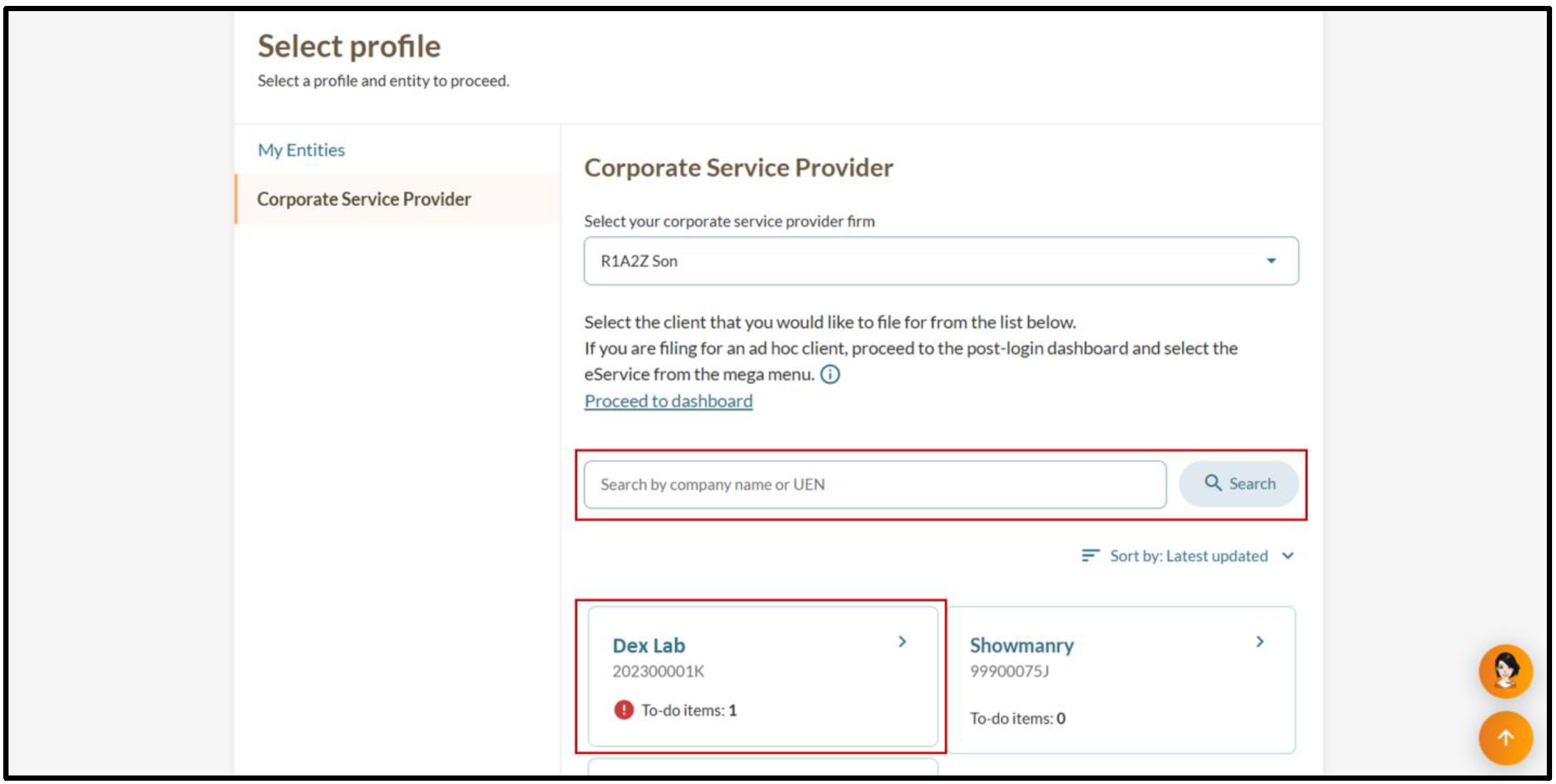The height and width of the screenshot is (784, 1556).
Task: Open the Dex Lab client name
Action: pos(648,646)
